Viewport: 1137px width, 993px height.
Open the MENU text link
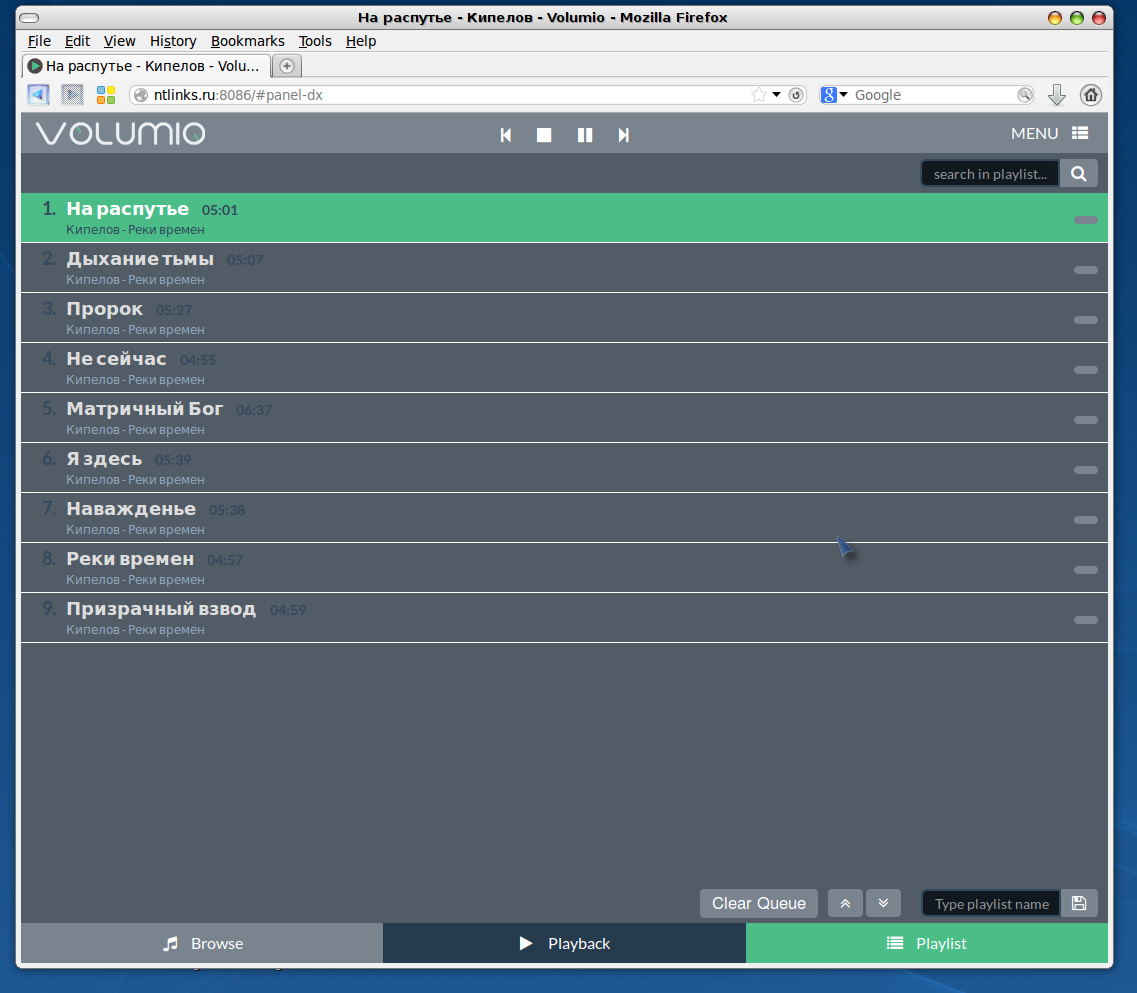click(x=1035, y=133)
